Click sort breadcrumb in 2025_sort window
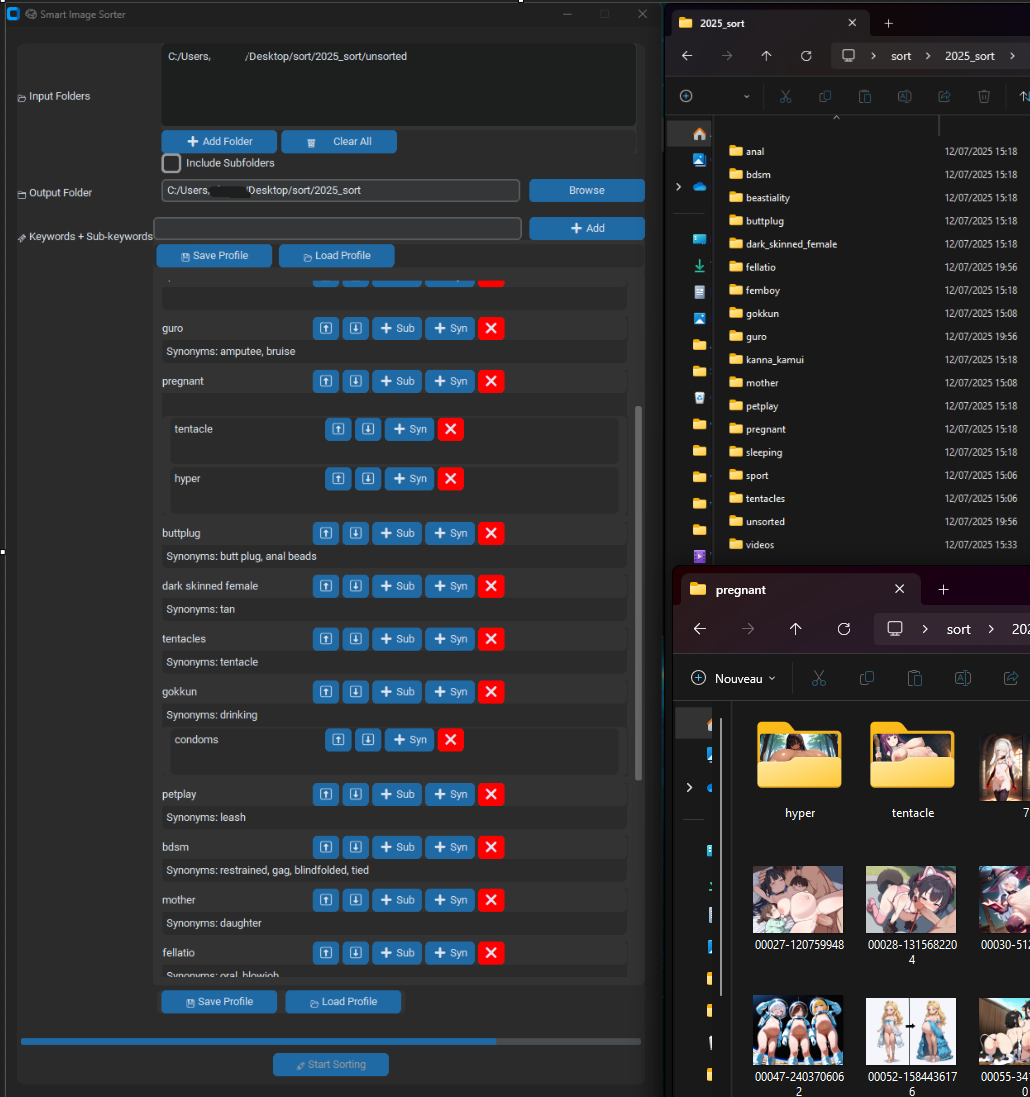The width and height of the screenshot is (1030, 1097). point(901,56)
